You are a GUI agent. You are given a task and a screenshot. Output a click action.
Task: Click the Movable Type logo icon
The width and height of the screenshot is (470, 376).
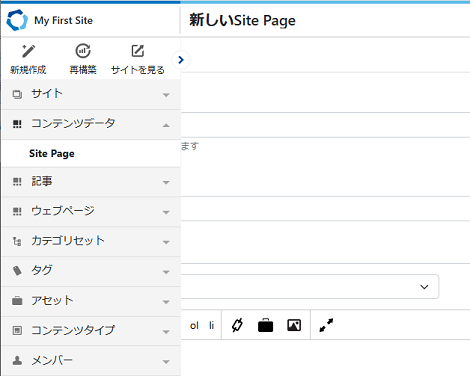pyautogui.click(x=17, y=20)
